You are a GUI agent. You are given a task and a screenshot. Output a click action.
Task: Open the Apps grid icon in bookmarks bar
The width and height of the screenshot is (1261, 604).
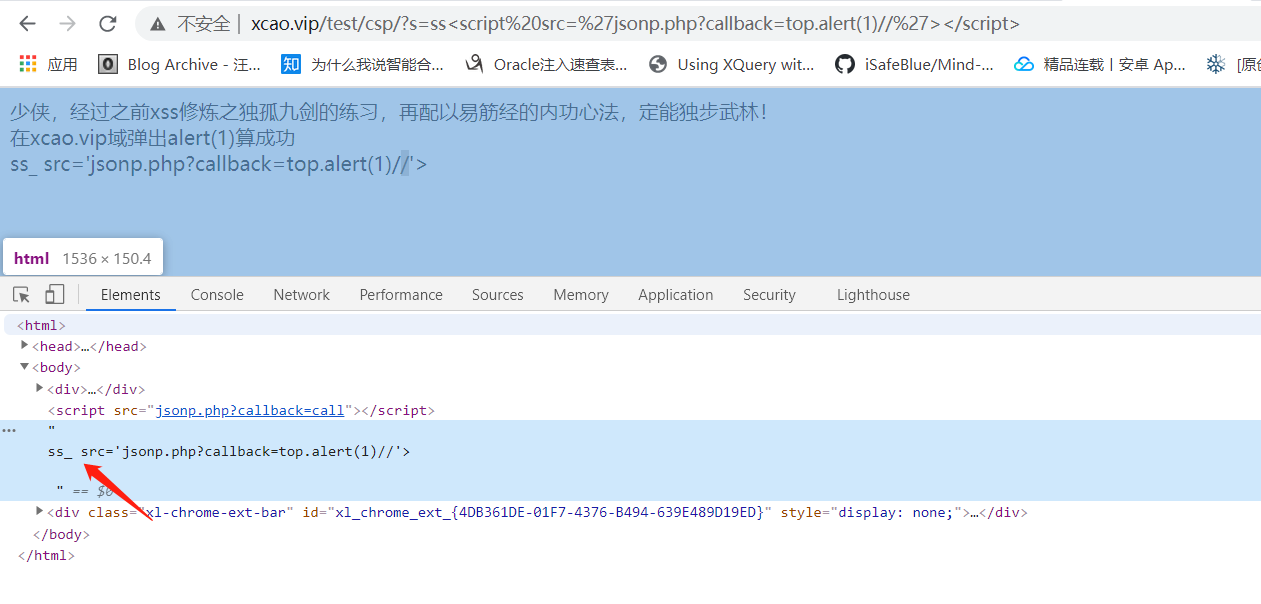(x=28, y=64)
